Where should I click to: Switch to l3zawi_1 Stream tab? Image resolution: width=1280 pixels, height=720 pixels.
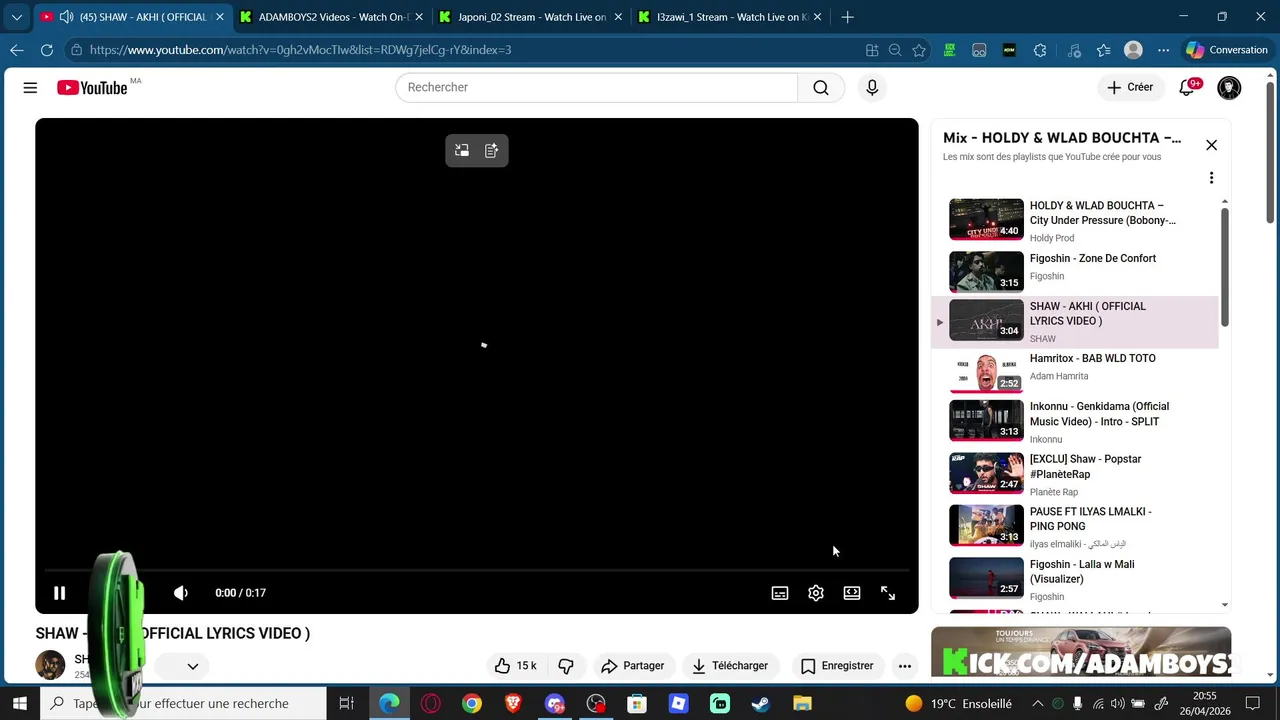pos(731,17)
